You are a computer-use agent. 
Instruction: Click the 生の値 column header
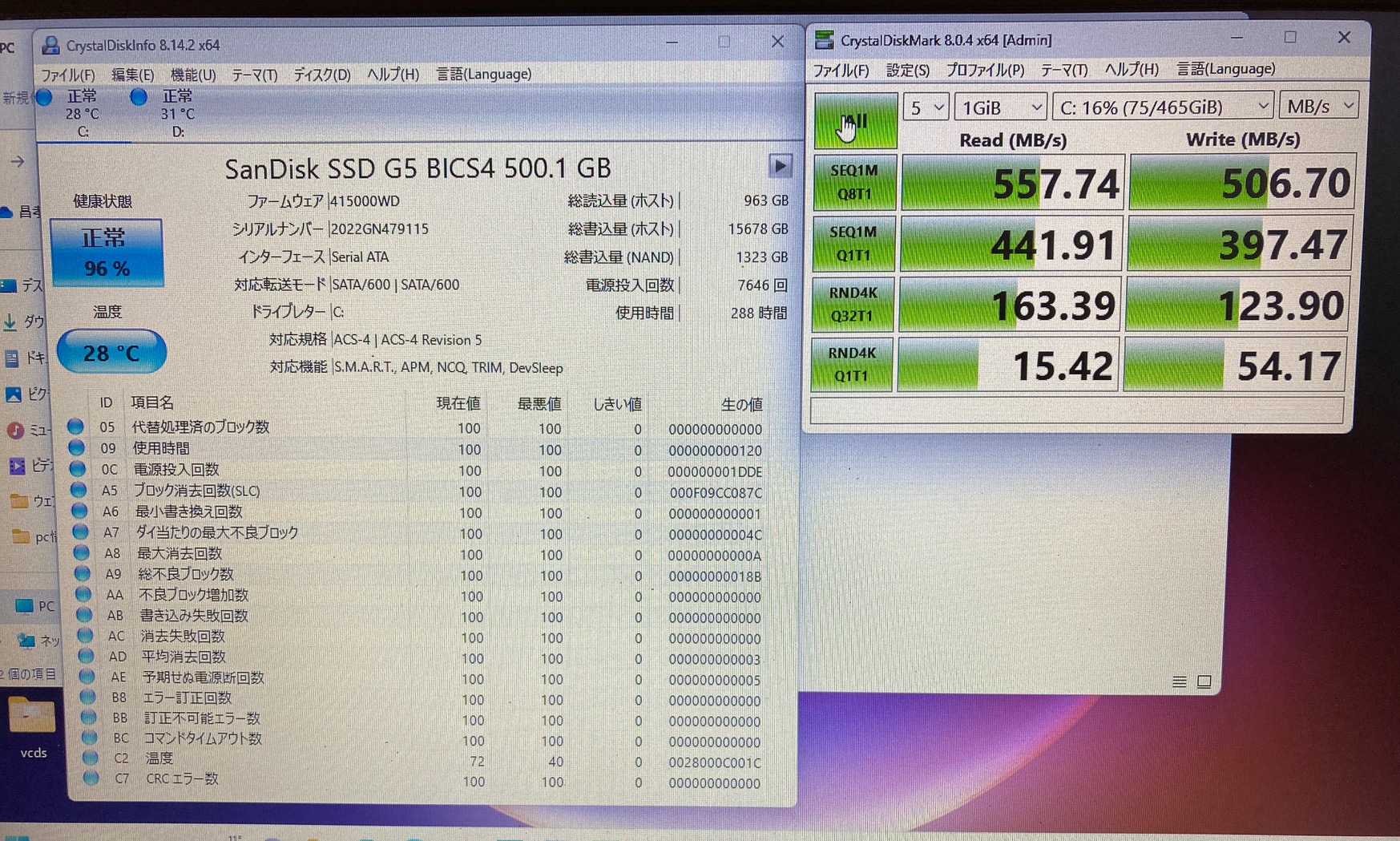tap(741, 405)
